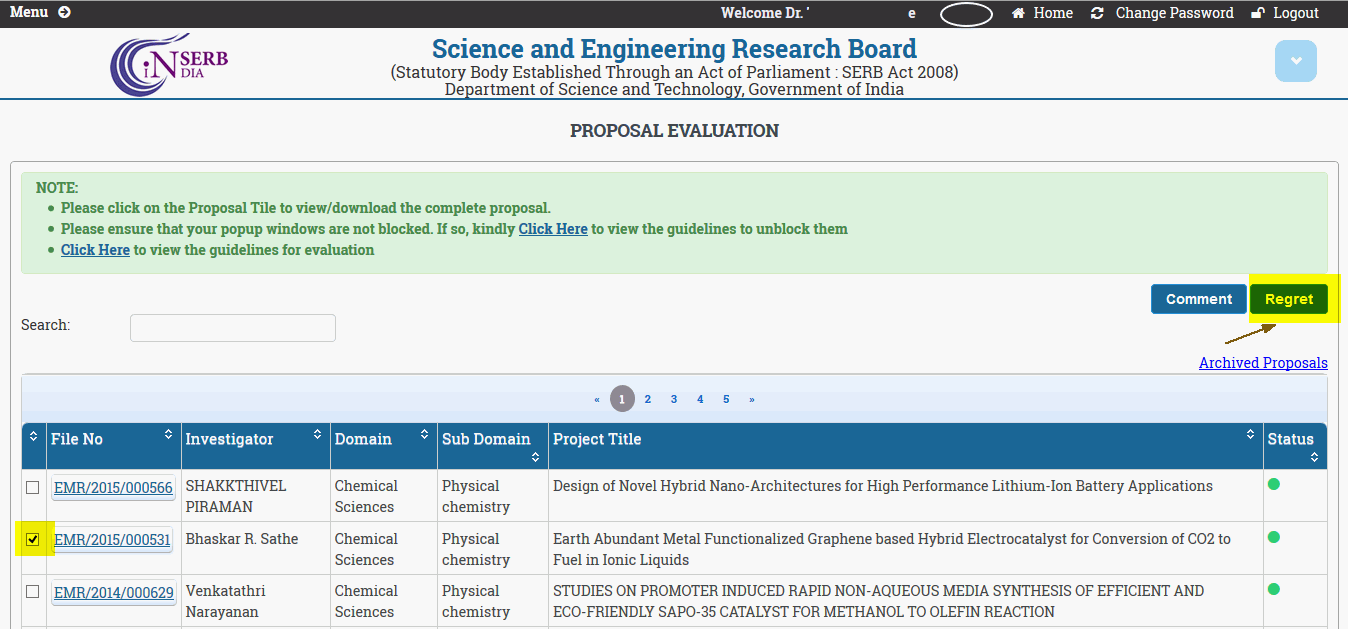1348x629 pixels.
Task: Sort table by Investigator column arrows
Action: [x=317, y=435]
